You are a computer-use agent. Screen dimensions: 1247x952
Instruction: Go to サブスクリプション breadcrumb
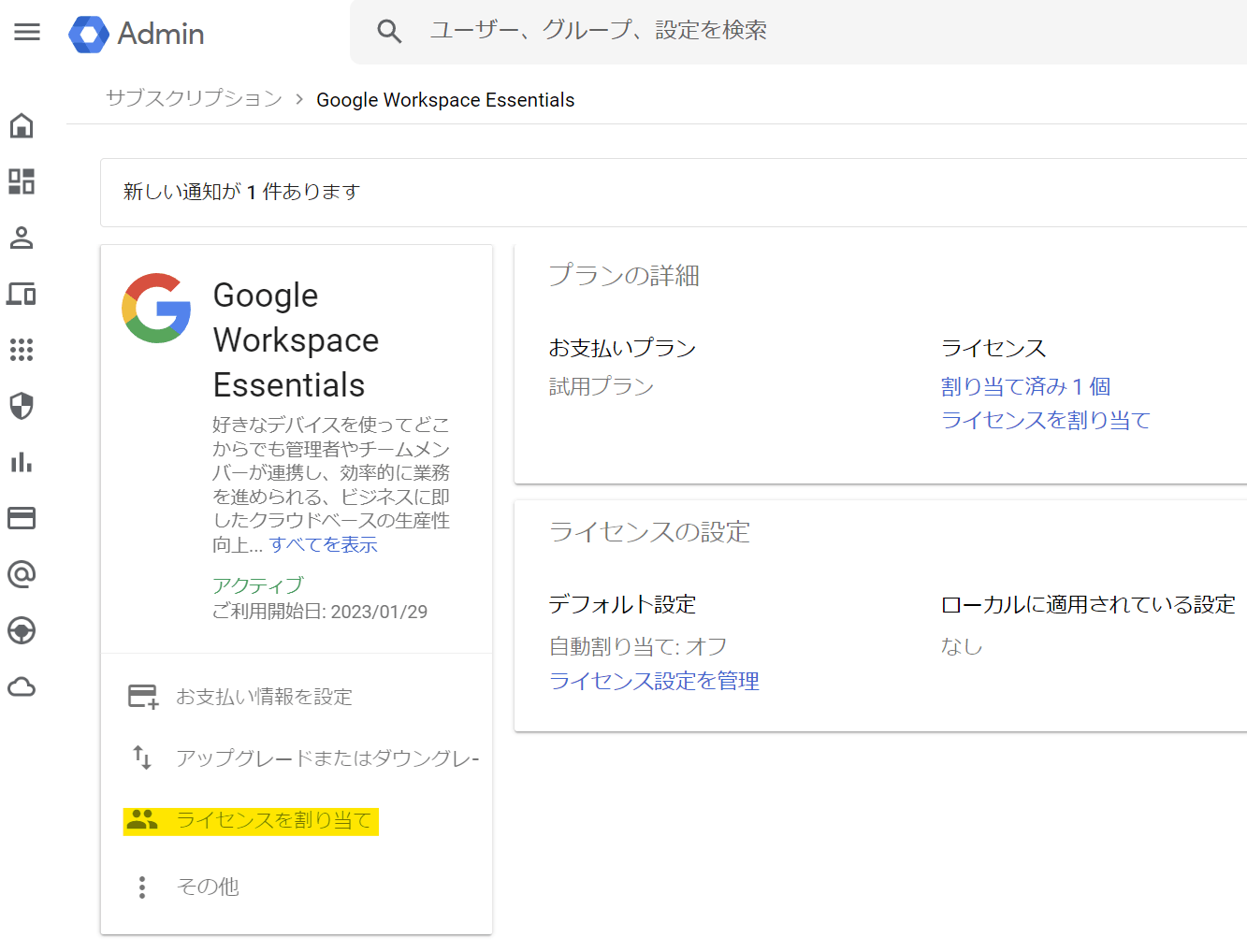pyautogui.click(x=194, y=98)
